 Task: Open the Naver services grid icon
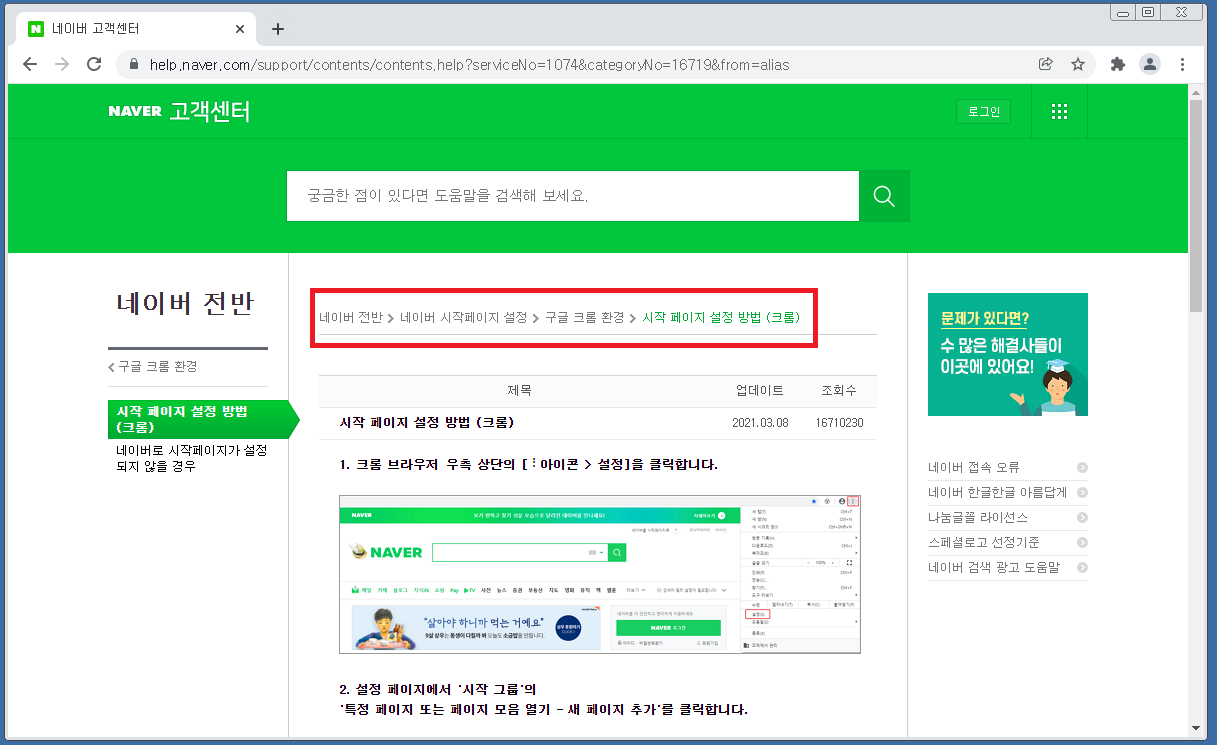1060,112
